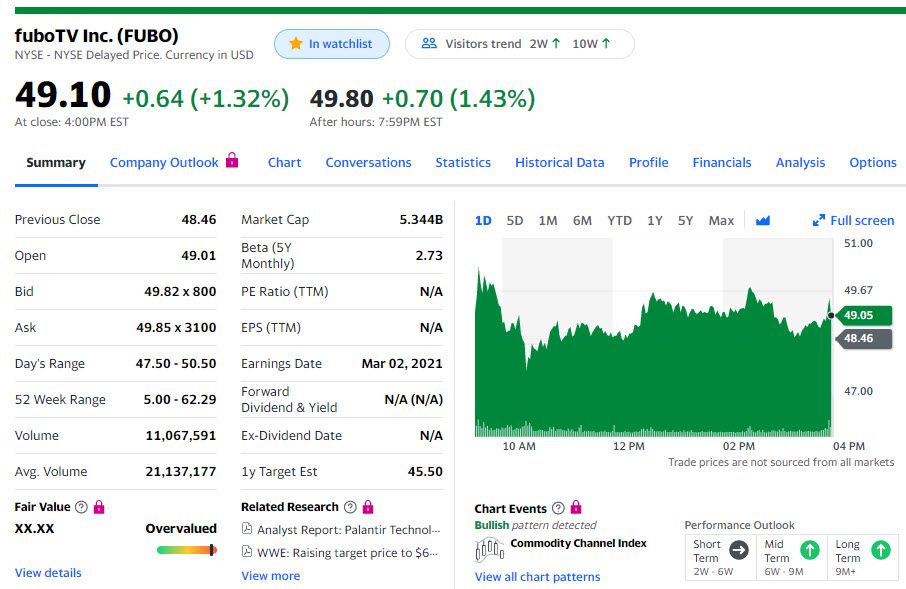View the Historical Data tab
906x589 pixels.
pyautogui.click(x=559, y=162)
